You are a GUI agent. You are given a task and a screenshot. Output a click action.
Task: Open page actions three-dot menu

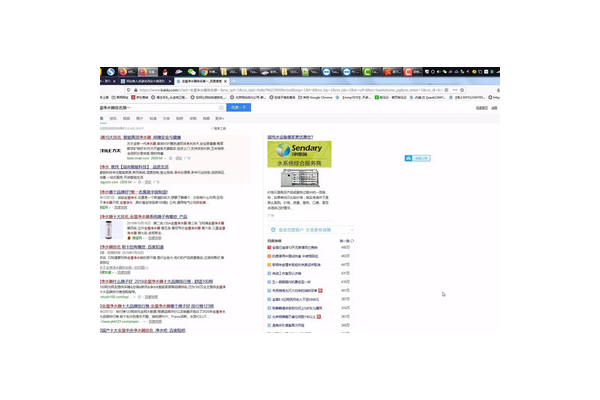(455, 90)
